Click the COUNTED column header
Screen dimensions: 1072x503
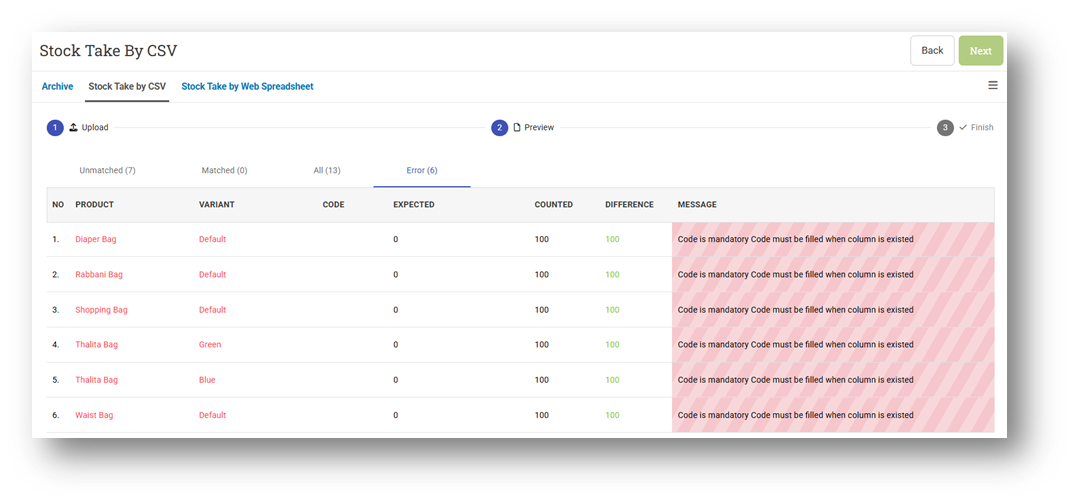pyautogui.click(x=554, y=205)
